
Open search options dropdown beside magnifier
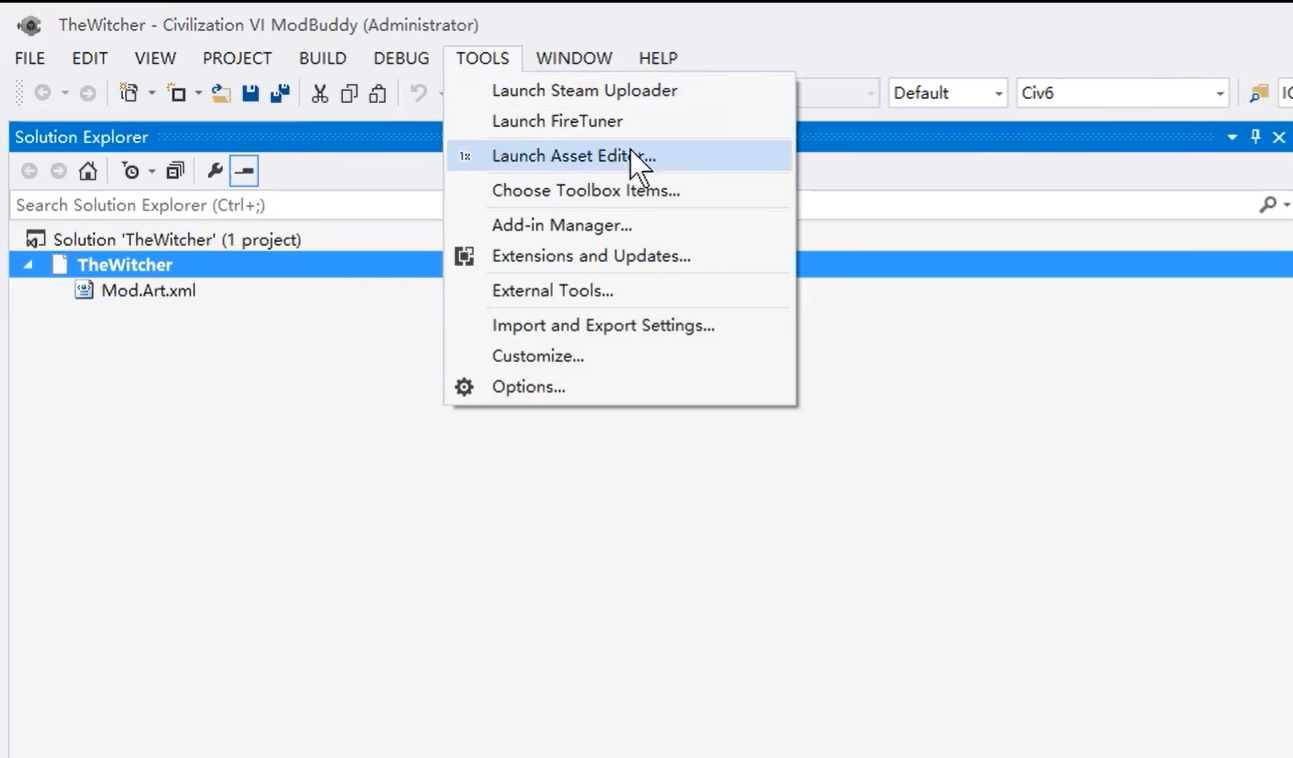1286,205
